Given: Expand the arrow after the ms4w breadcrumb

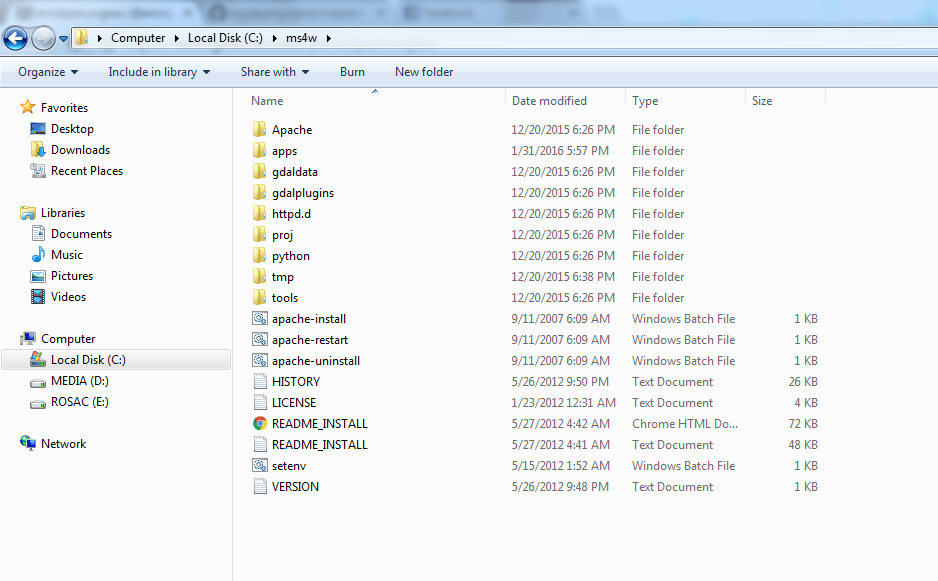Looking at the screenshot, I should (328, 38).
